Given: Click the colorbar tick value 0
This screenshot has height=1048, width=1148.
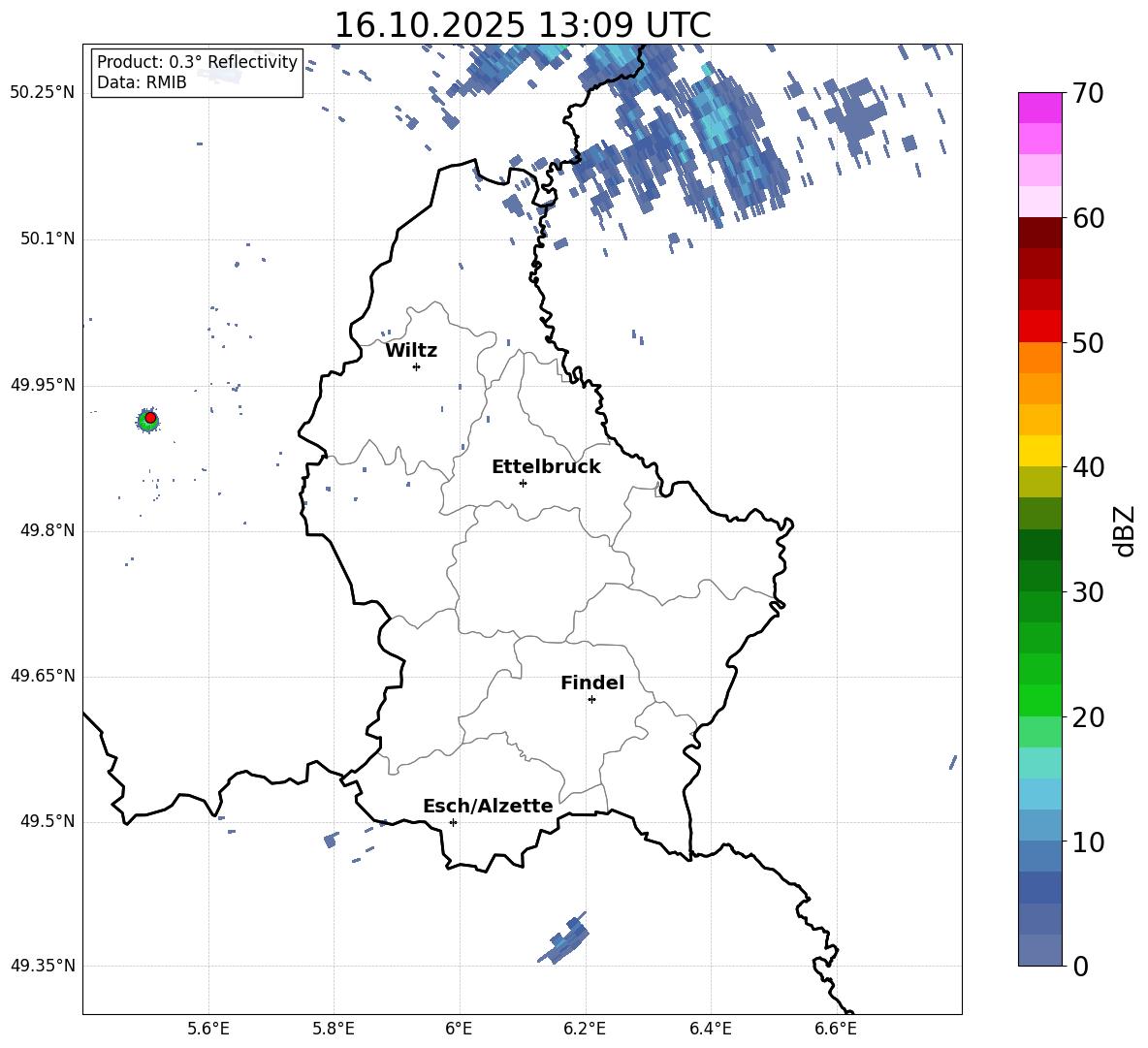Looking at the screenshot, I should point(1080,967).
